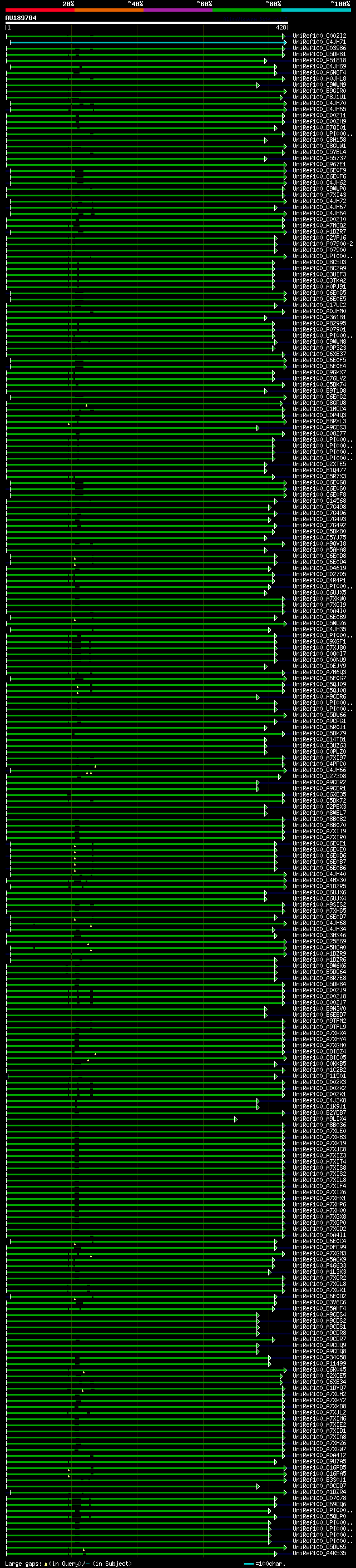Select hit label UniRef100_Q27308
This screenshot has width=356, height=1568.
319,776
